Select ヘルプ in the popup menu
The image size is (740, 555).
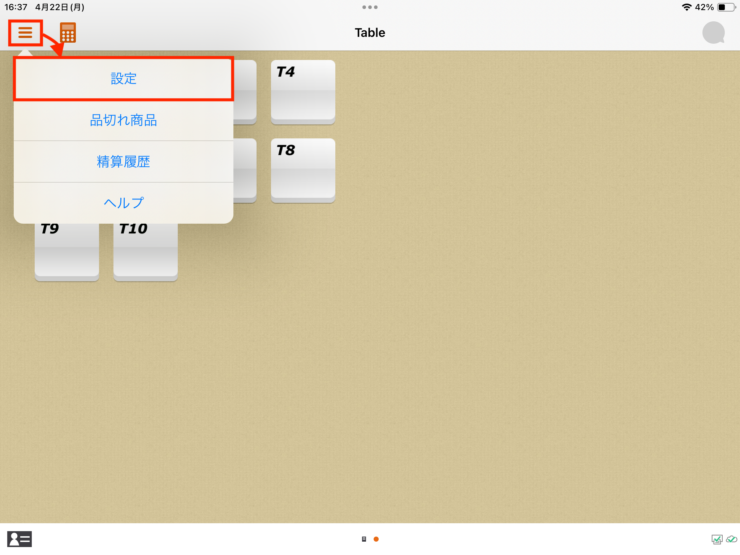pos(124,203)
